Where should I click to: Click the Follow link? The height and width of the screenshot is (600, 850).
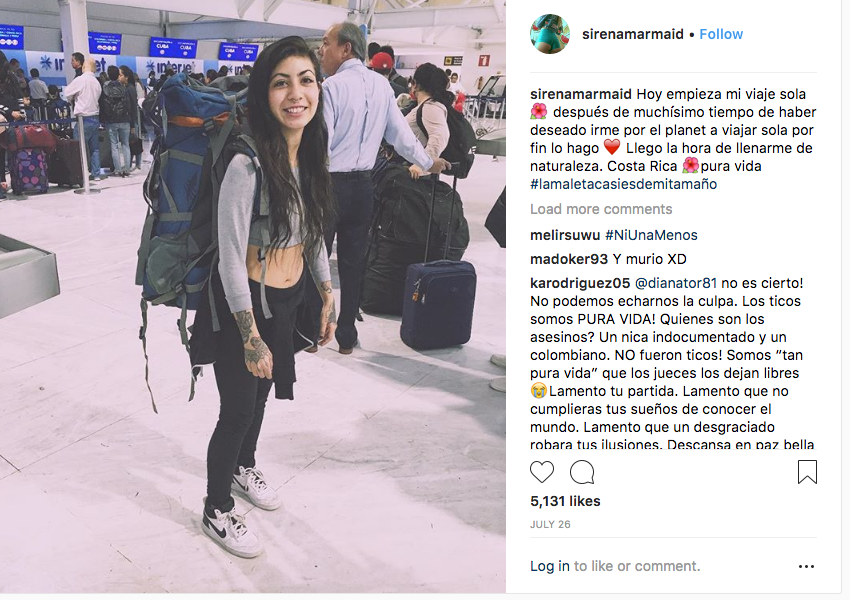point(720,34)
